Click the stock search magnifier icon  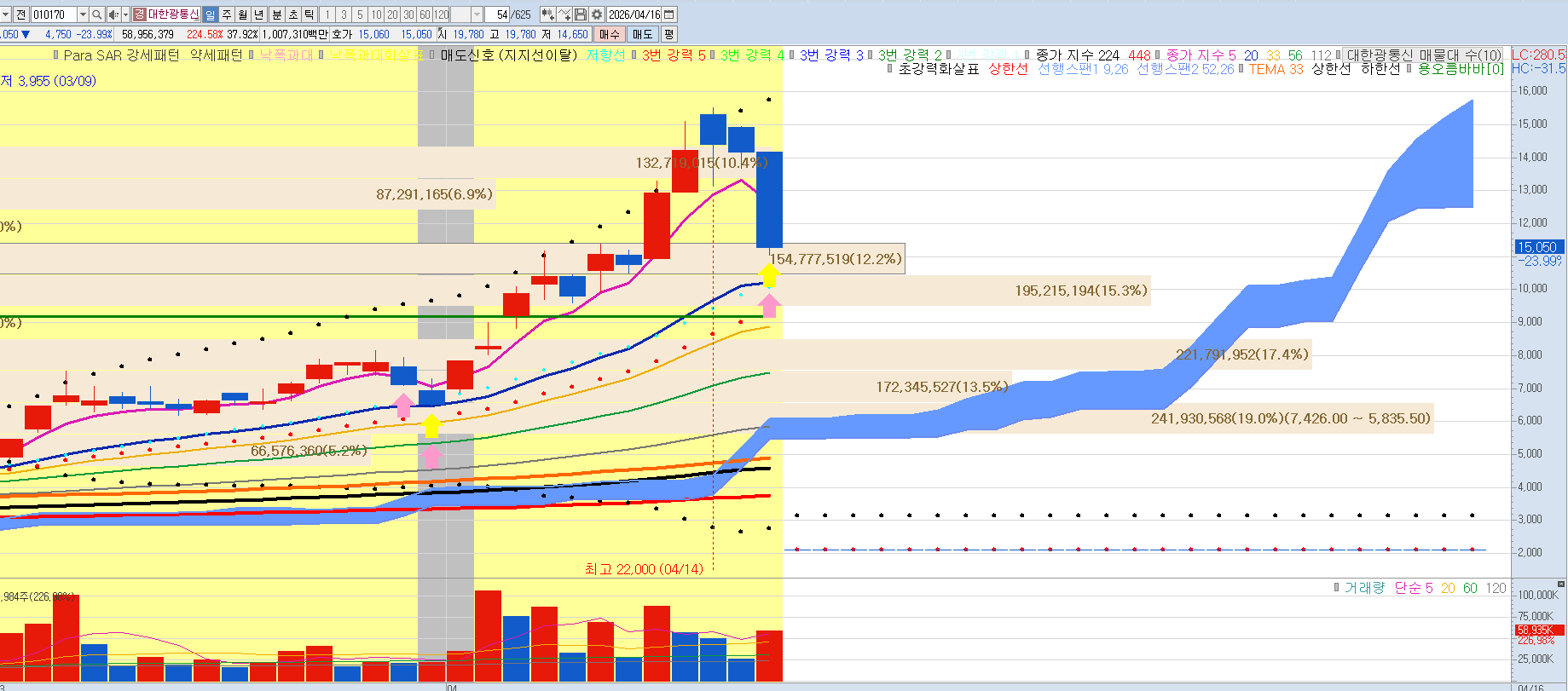[x=97, y=14]
